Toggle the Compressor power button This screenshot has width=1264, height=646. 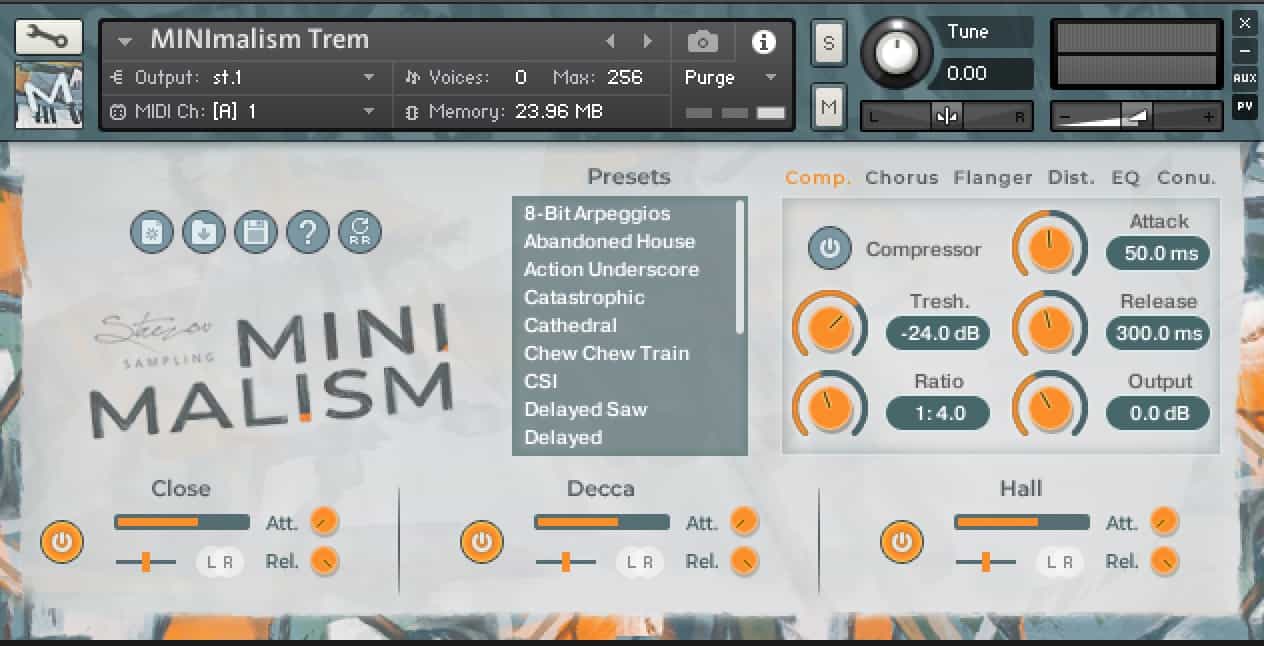(830, 249)
